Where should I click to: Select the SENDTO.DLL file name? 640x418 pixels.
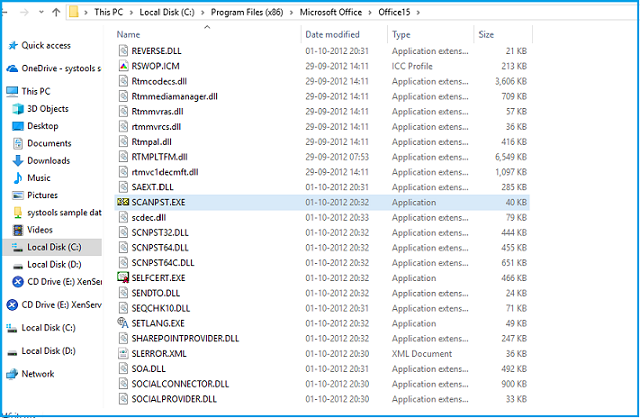(x=156, y=293)
